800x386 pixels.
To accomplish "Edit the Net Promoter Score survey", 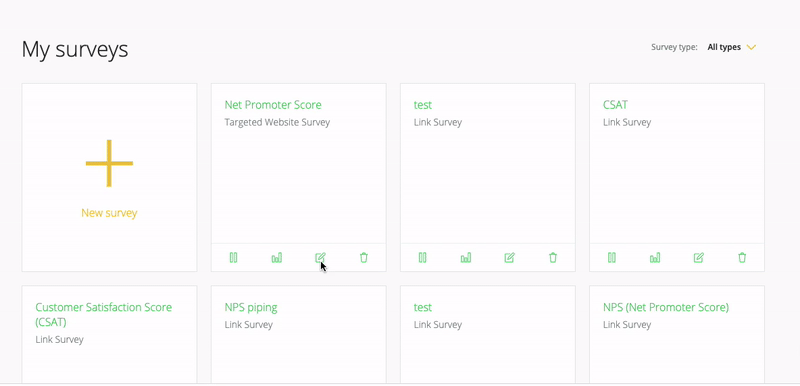I will [320, 258].
